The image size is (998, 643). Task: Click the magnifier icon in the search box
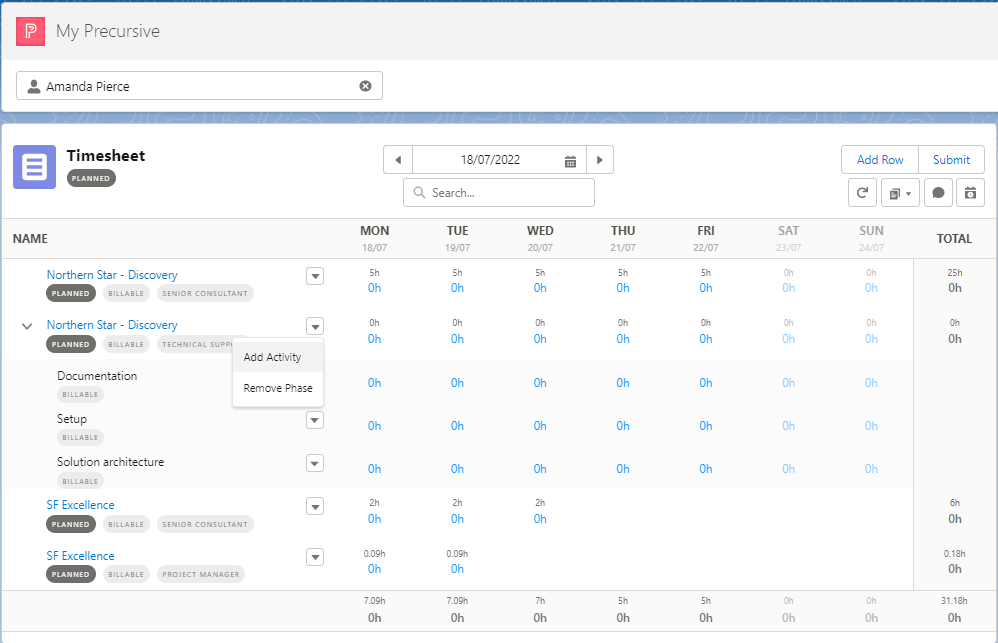tap(421, 191)
